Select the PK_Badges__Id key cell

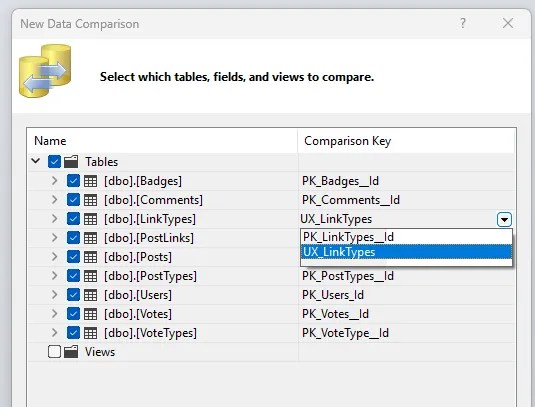406,181
